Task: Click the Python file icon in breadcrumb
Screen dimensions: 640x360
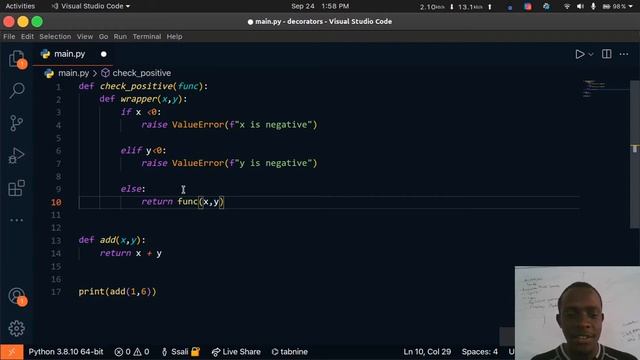Action: click(49, 73)
